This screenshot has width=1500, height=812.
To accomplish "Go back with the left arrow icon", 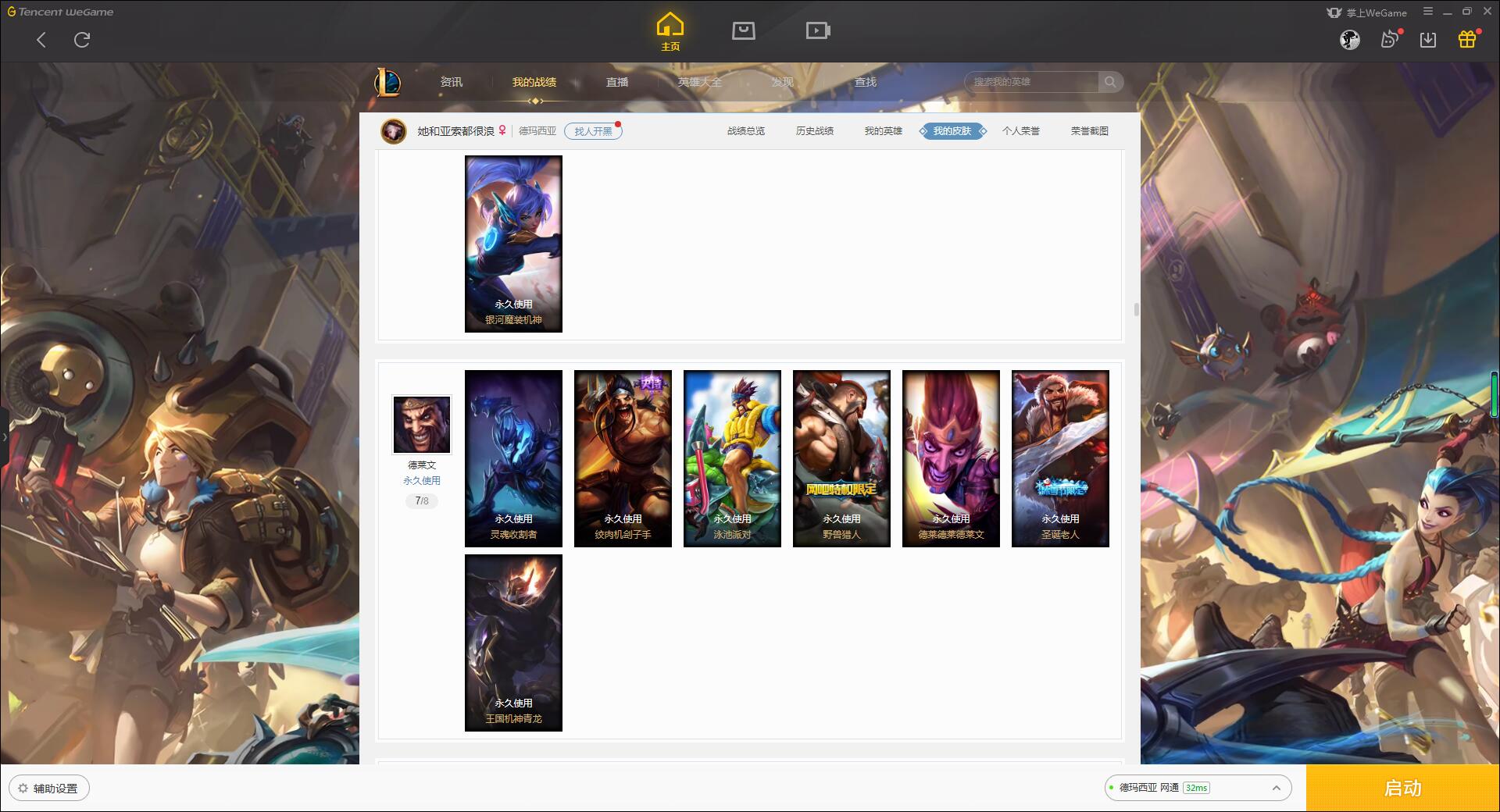I will [41, 40].
